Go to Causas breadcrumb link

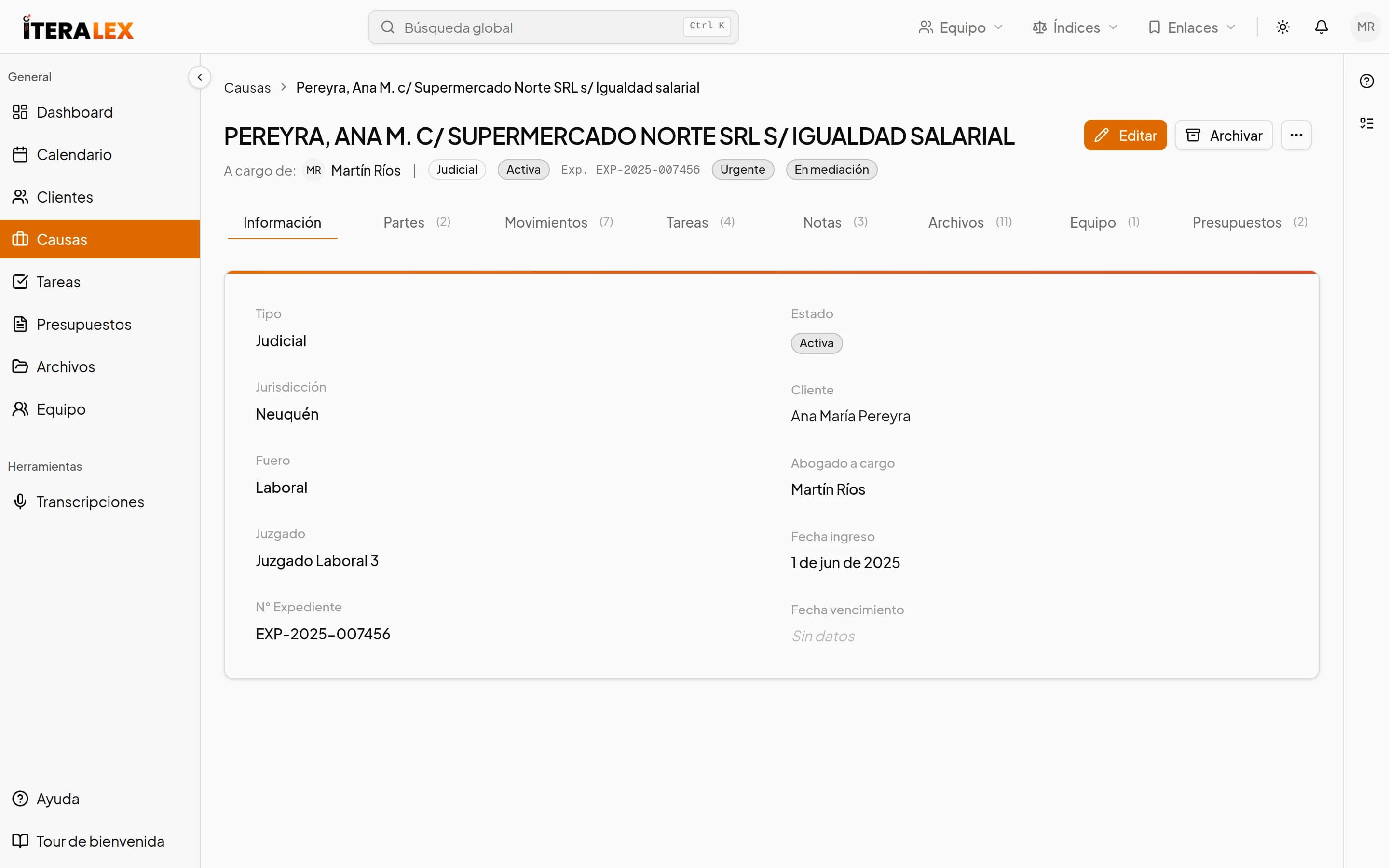pos(247,88)
